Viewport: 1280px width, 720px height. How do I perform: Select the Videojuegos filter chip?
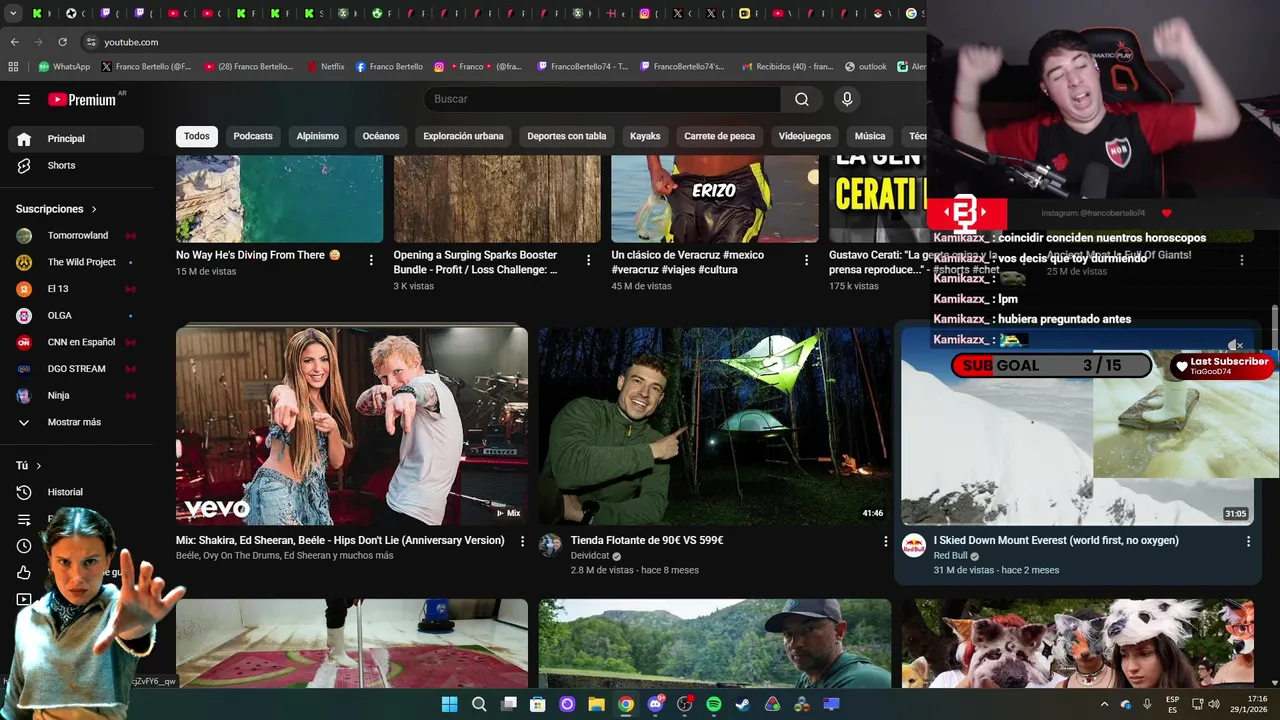pos(805,136)
